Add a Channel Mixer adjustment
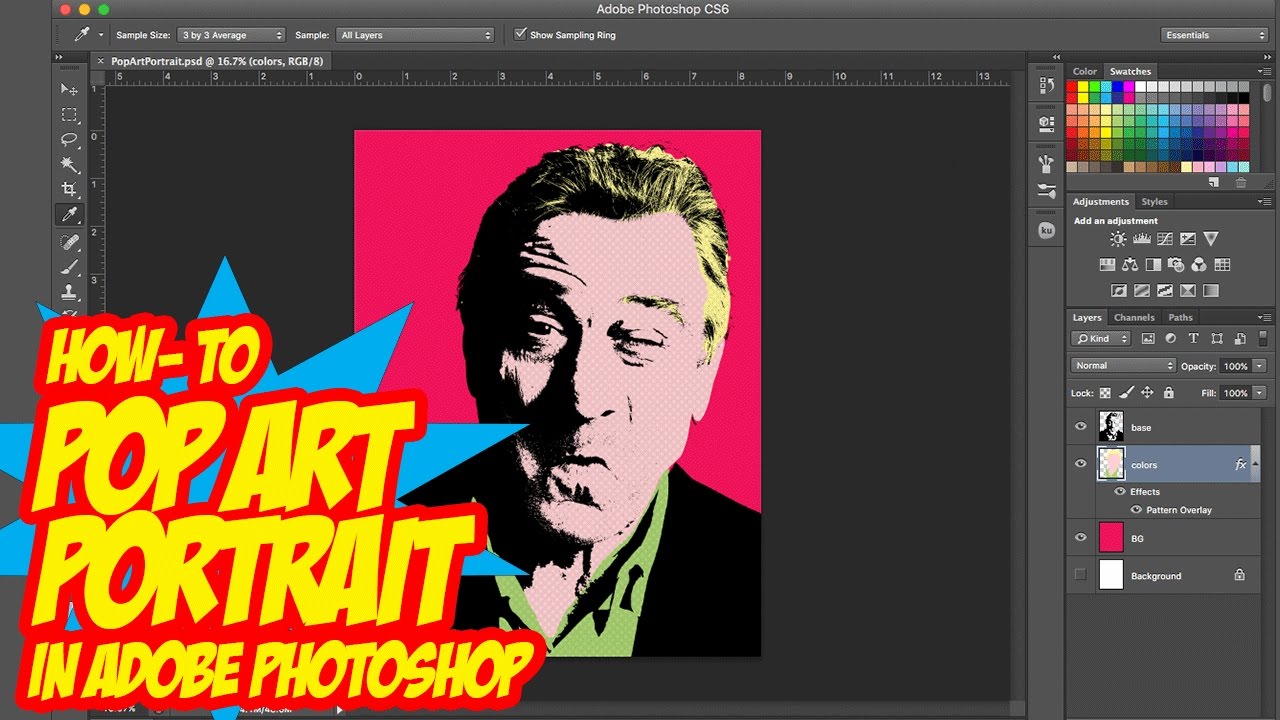Image resolution: width=1280 pixels, height=720 pixels. tap(1199, 265)
